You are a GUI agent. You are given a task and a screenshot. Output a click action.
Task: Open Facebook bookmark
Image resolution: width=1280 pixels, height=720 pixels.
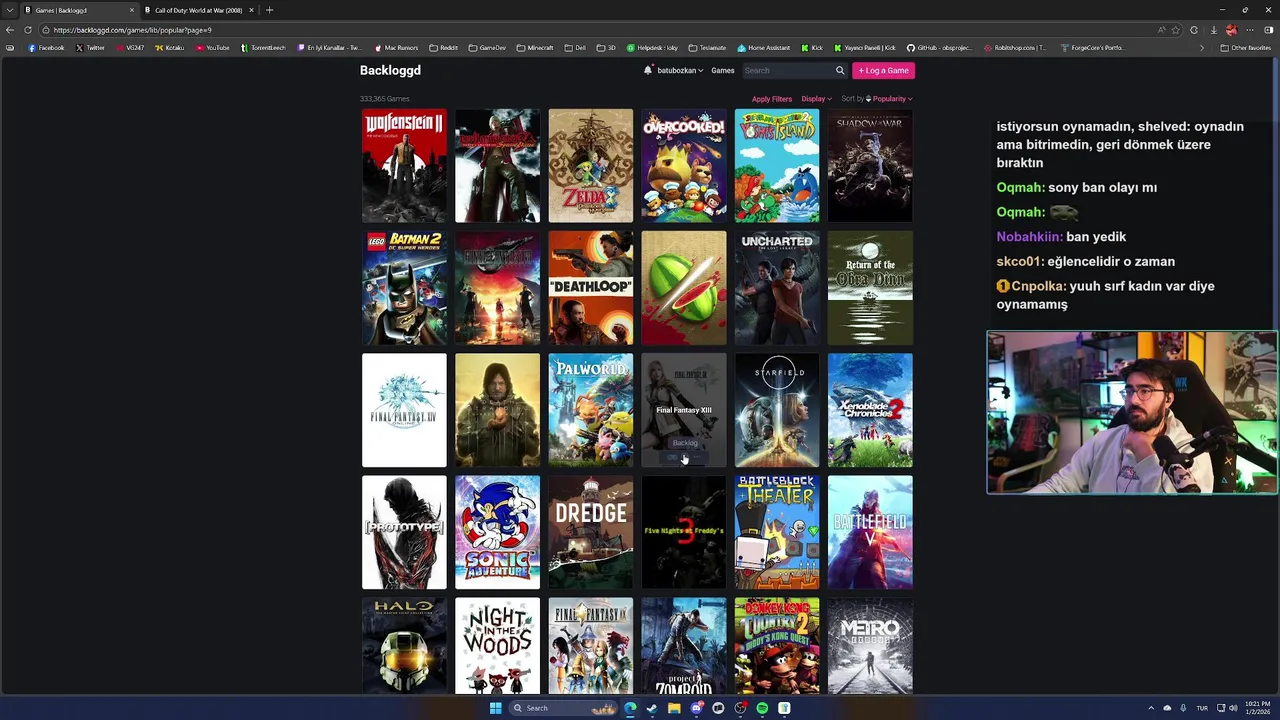point(46,47)
